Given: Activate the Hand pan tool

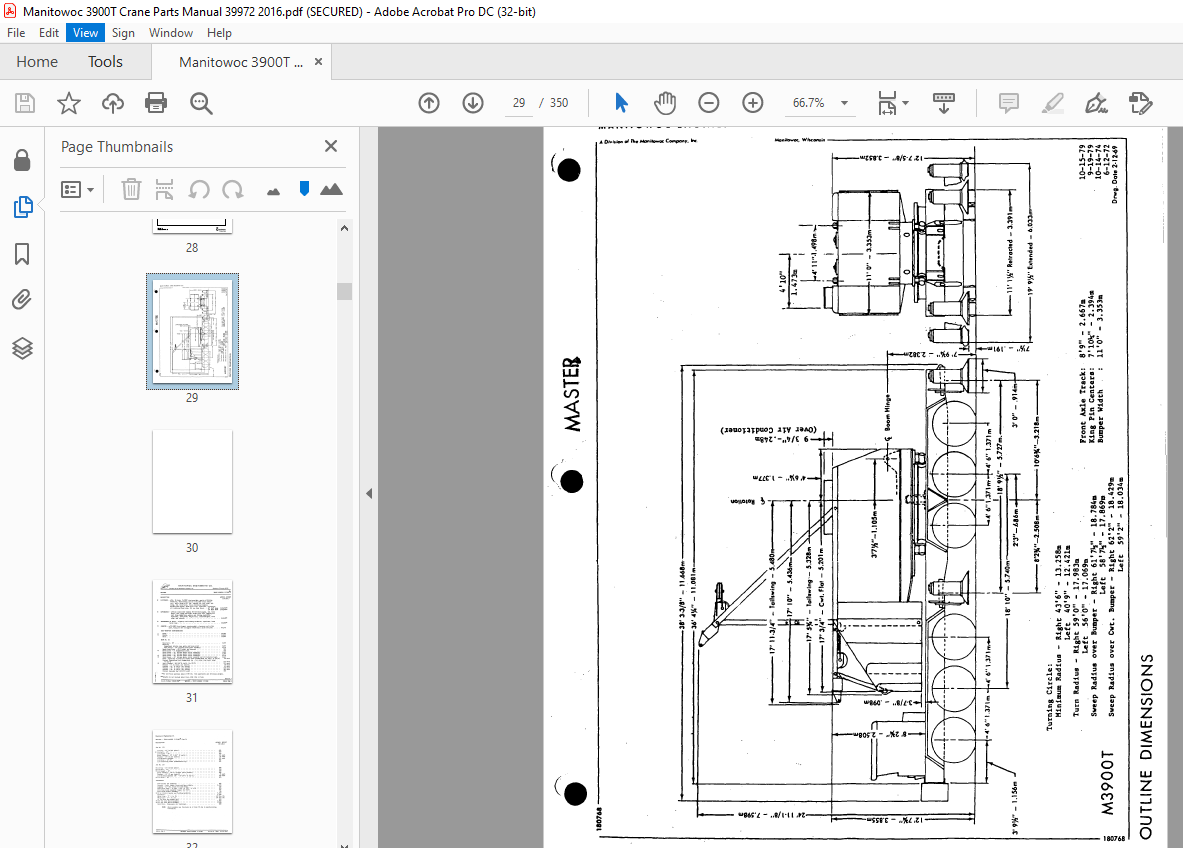Looking at the screenshot, I should click(665, 103).
